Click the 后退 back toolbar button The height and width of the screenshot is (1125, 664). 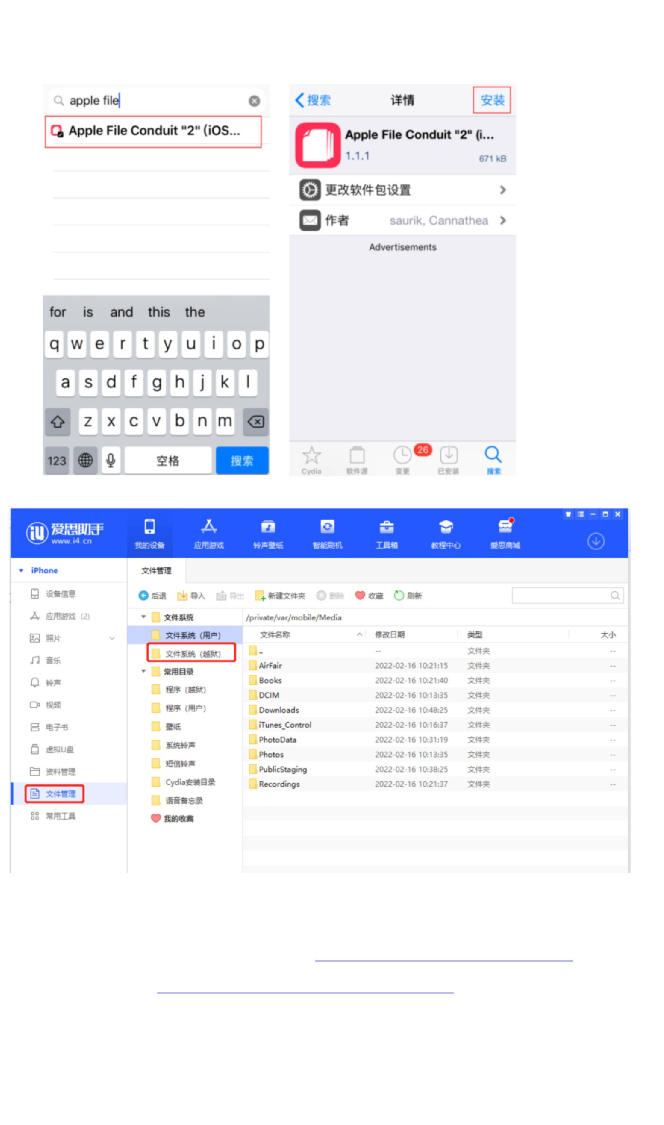coord(152,596)
